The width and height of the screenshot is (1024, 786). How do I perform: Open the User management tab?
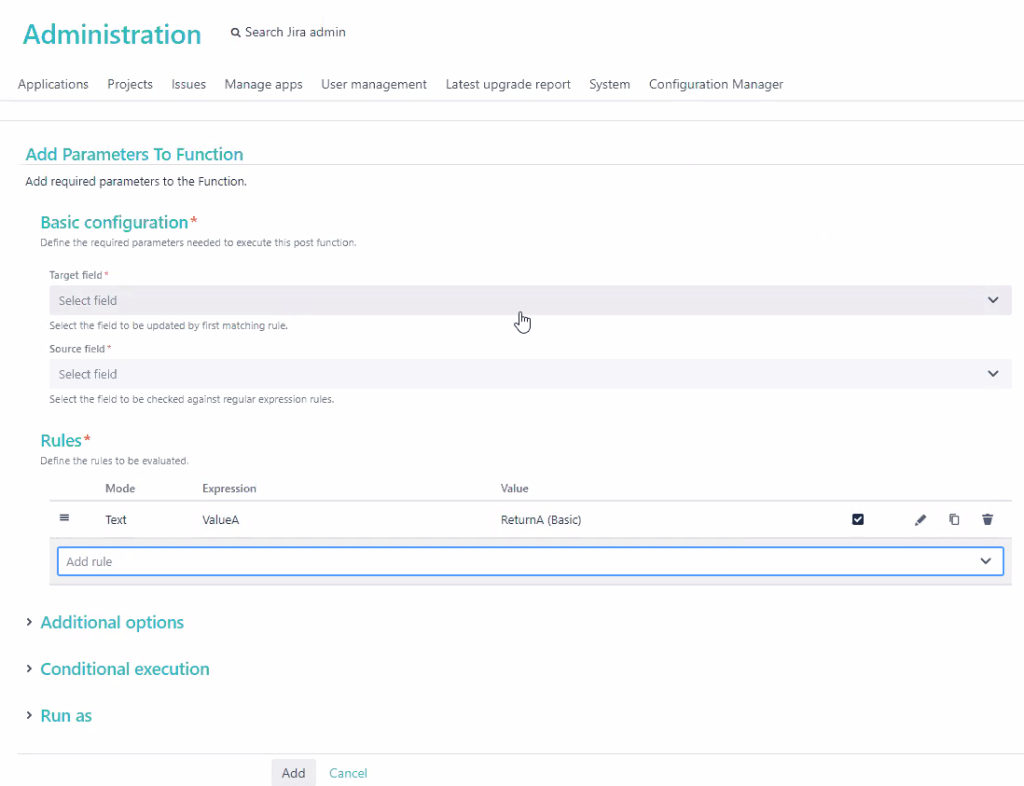click(374, 85)
